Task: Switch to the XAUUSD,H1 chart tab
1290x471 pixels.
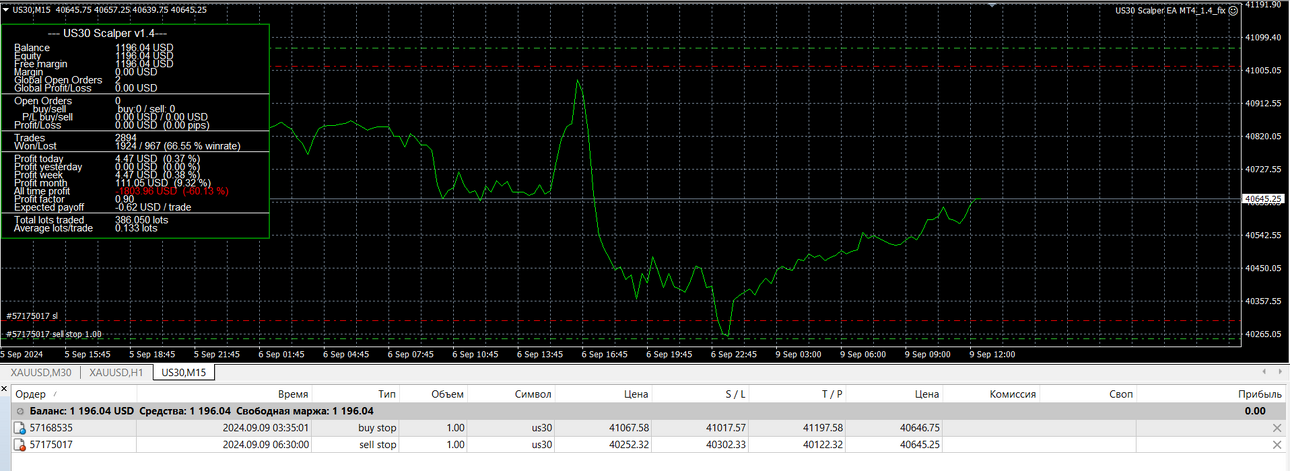Action: (x=116, y=372)
